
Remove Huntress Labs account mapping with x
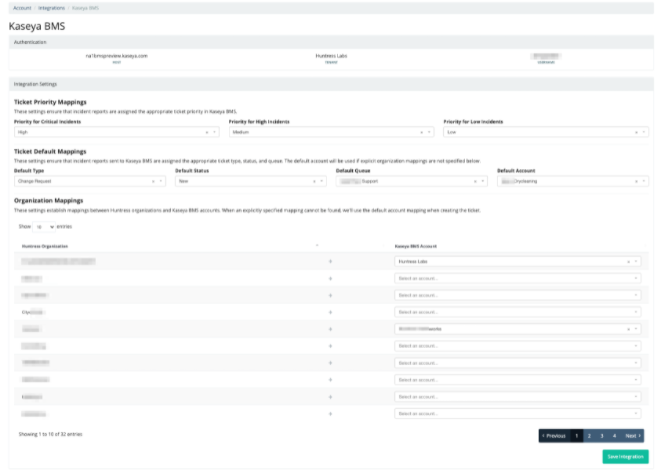pyautogui.click(x=628, y=262)
